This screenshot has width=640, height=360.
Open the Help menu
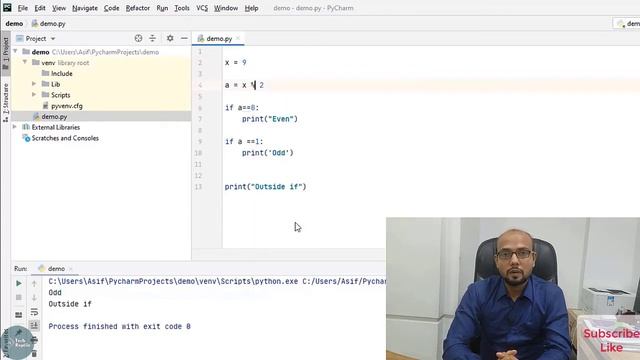(x=251, y=8)
